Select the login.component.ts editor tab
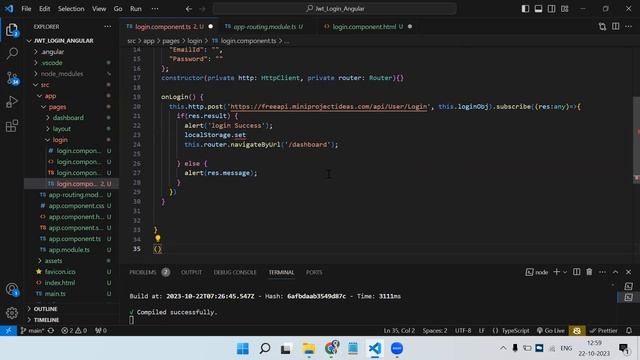 (170, 27)
